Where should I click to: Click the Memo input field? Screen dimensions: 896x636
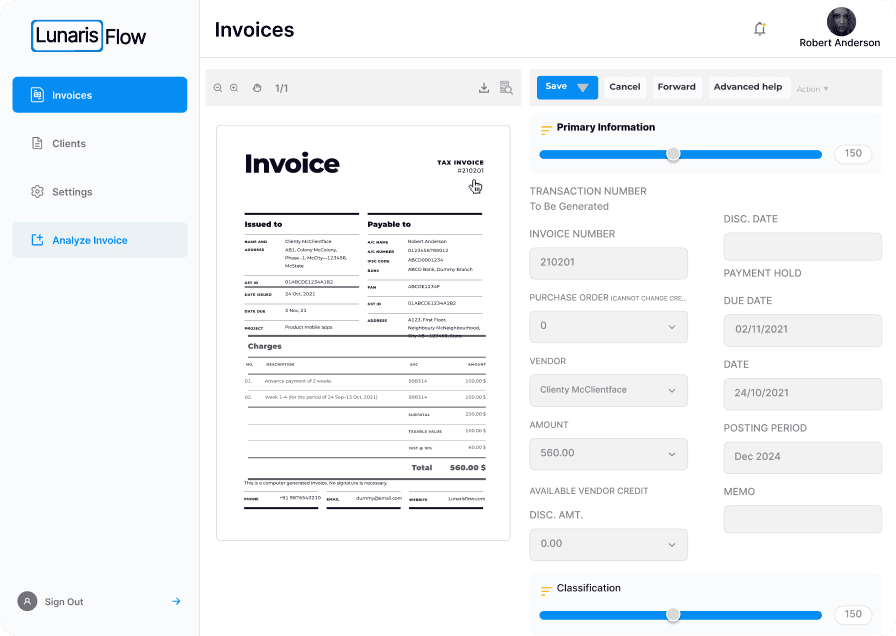(x=803, y=519)
